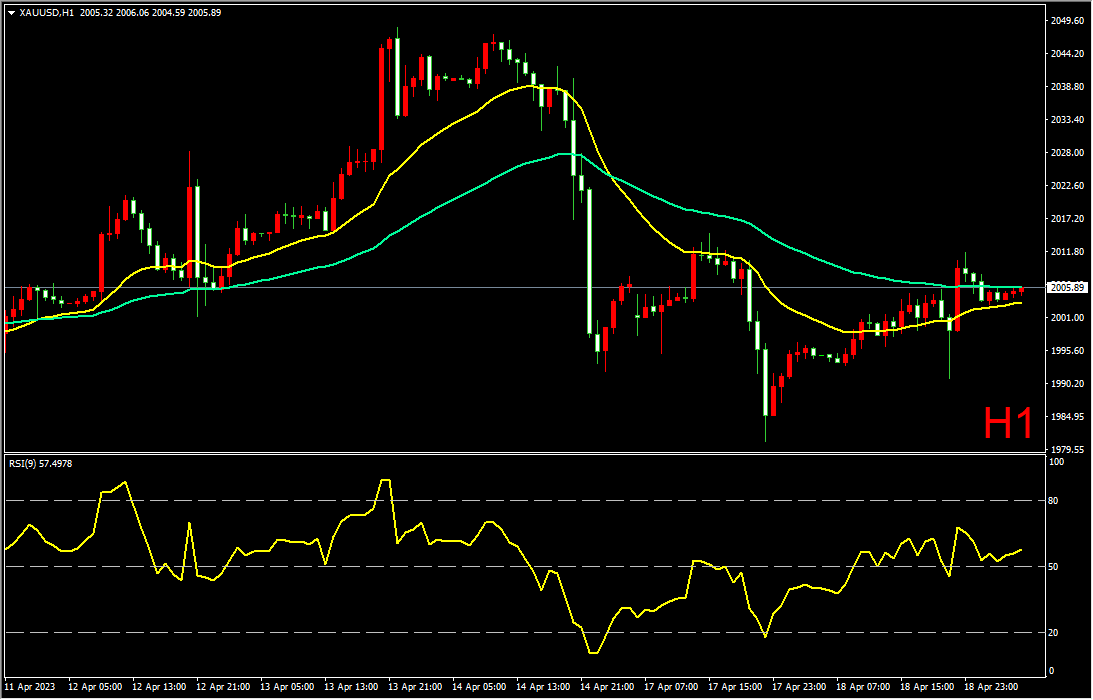Select the RSI scale 50 label
1093x700 pixels.
[1054, 567]
